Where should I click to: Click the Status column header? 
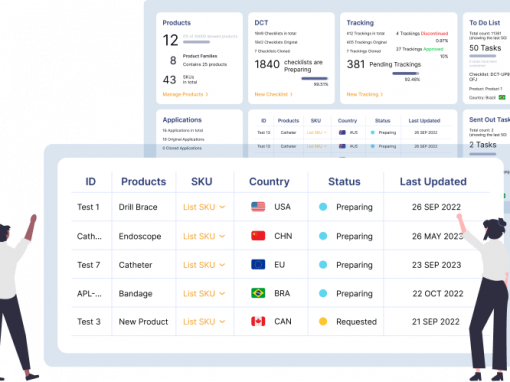tap(344, 182)
